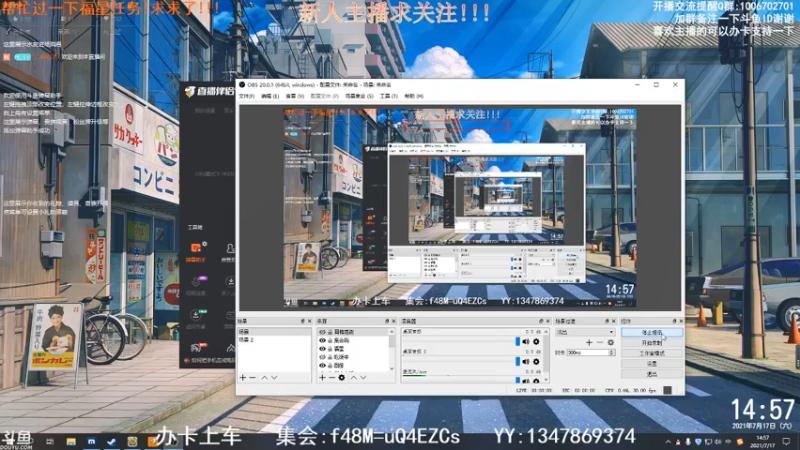
Task: Open the 工具(T) menu in OBS
Action: click(x=388, y=96)
